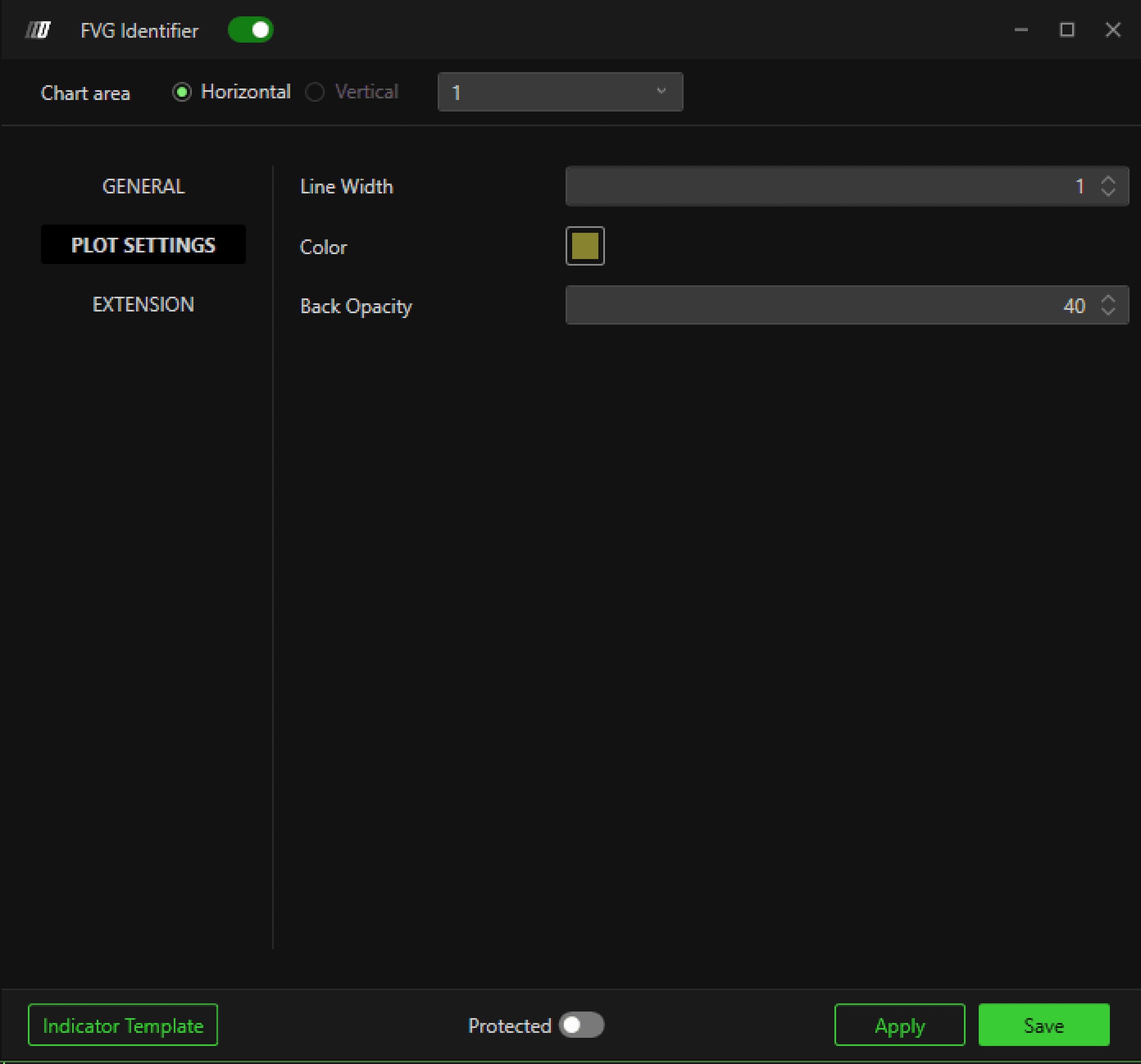Click the green Save button

pos(1043,1025)
